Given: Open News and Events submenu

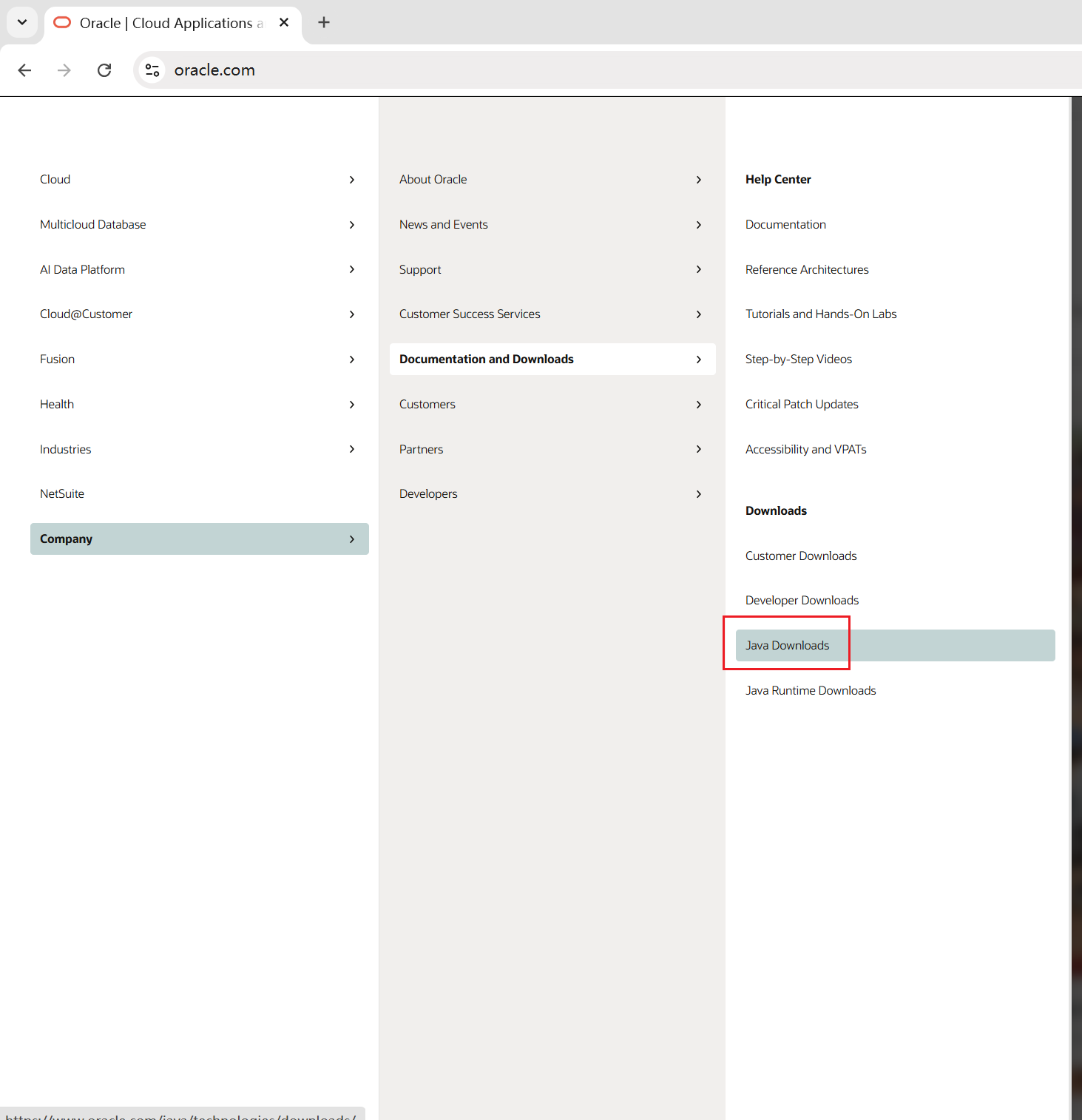Looking at the screenshot, I should click(x=552, y=225).
